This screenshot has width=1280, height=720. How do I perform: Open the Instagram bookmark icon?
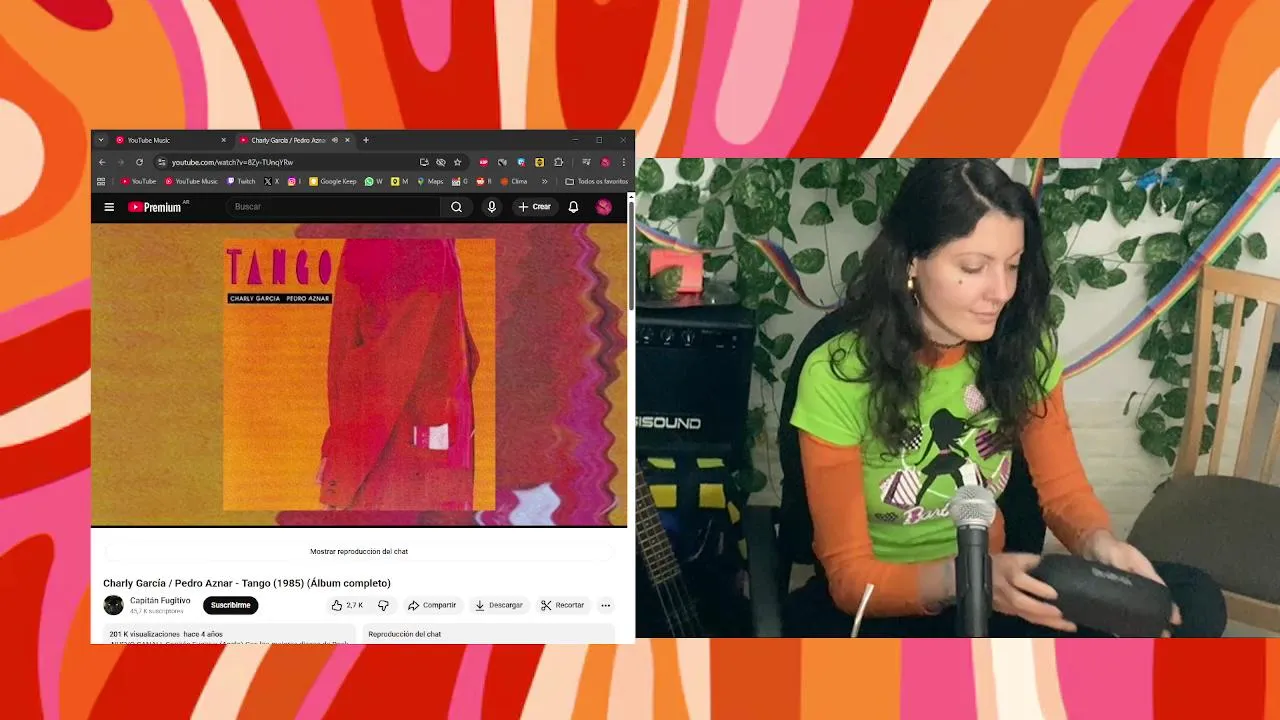(293, 181)
